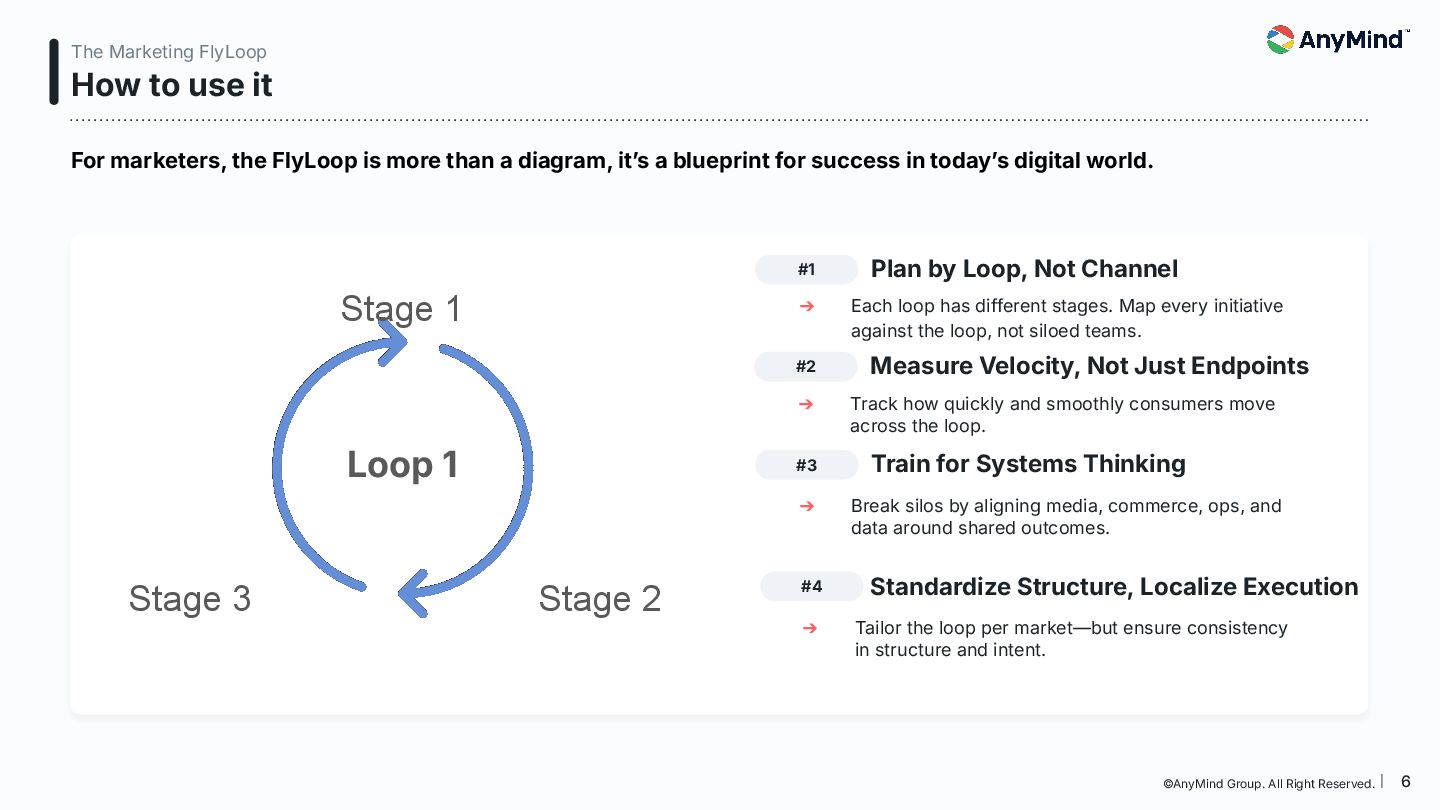Viewport: 1440px width, 810px height.
Task: Click the 'Standardize Structure, Localize Execution' heading
Action: [1114, 587]
